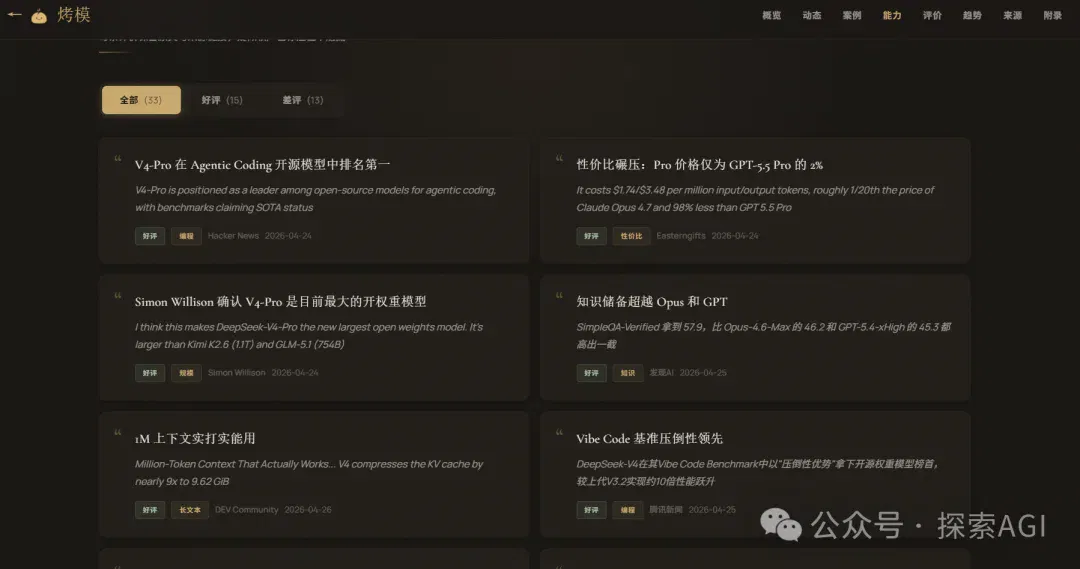Viewport: 1080px width, 569px height.
Task: Go to the 动态 navigation section
Action: click(811, 15)
